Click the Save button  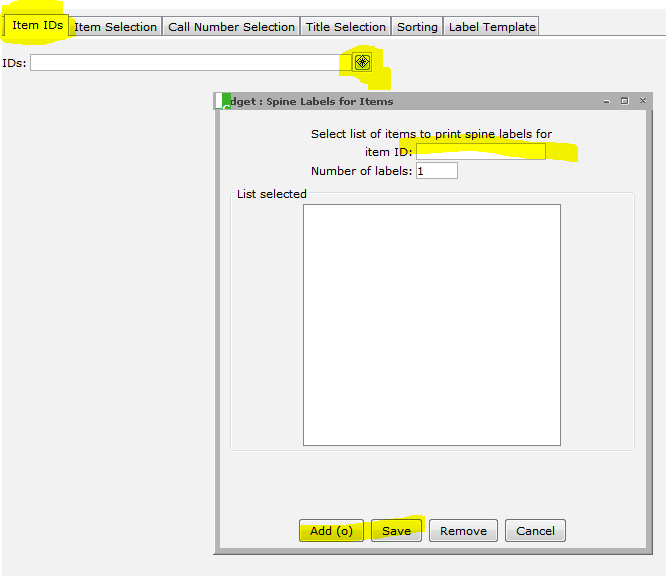pos(396,531)
